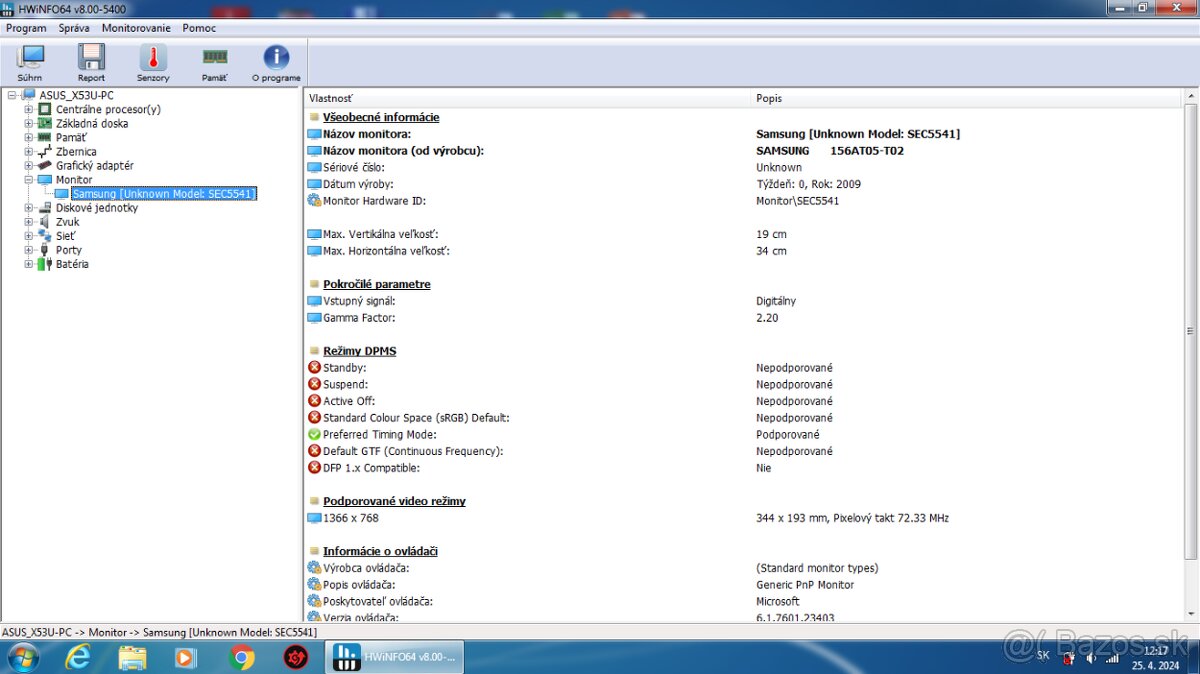Viewport: 1200px width, 674px height.
Task: Click the Podporované video režimy heading
Action: 394,501
